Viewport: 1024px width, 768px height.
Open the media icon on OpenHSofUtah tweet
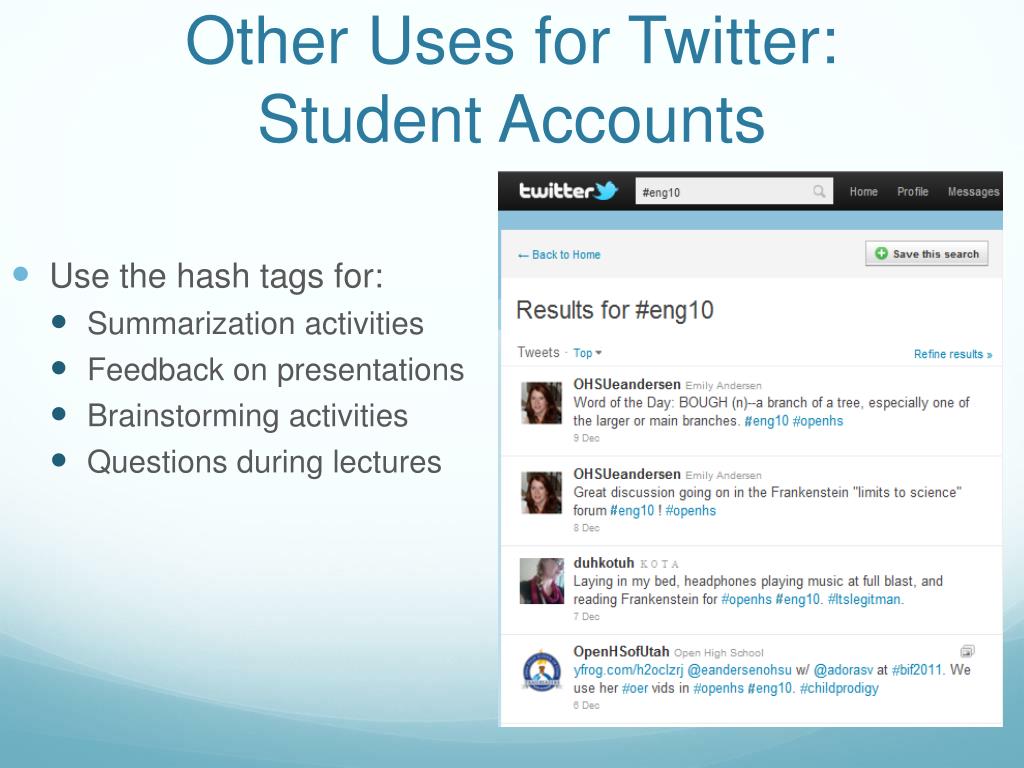pos(967,651)
